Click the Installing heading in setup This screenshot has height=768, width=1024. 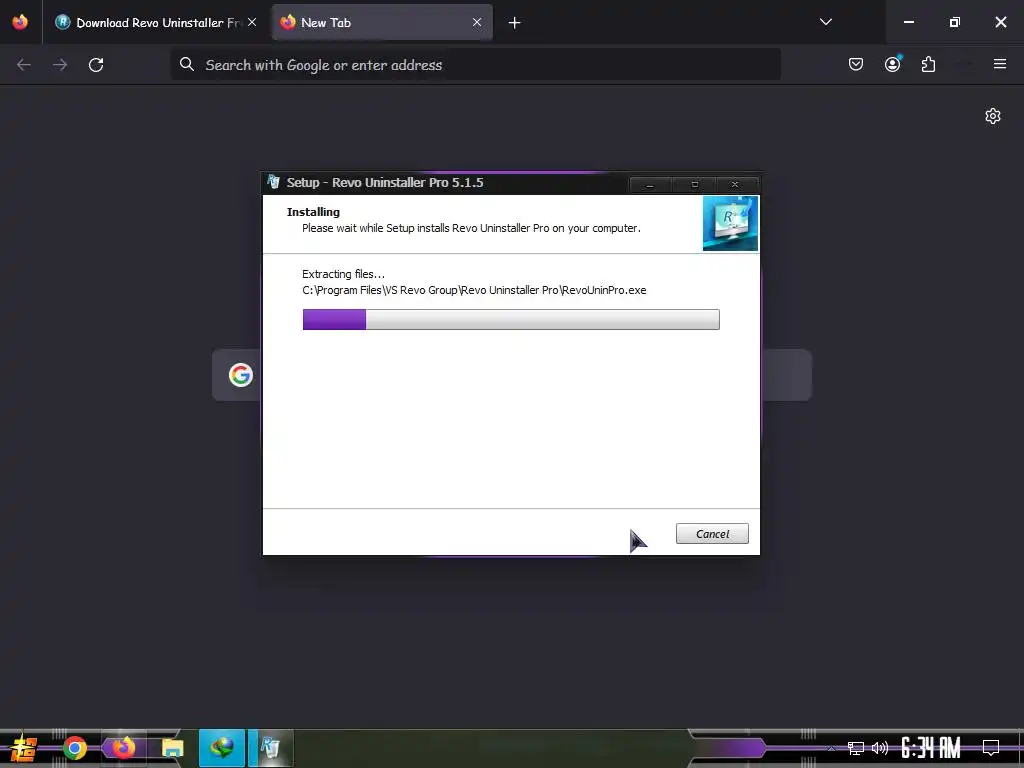point(313,212)
